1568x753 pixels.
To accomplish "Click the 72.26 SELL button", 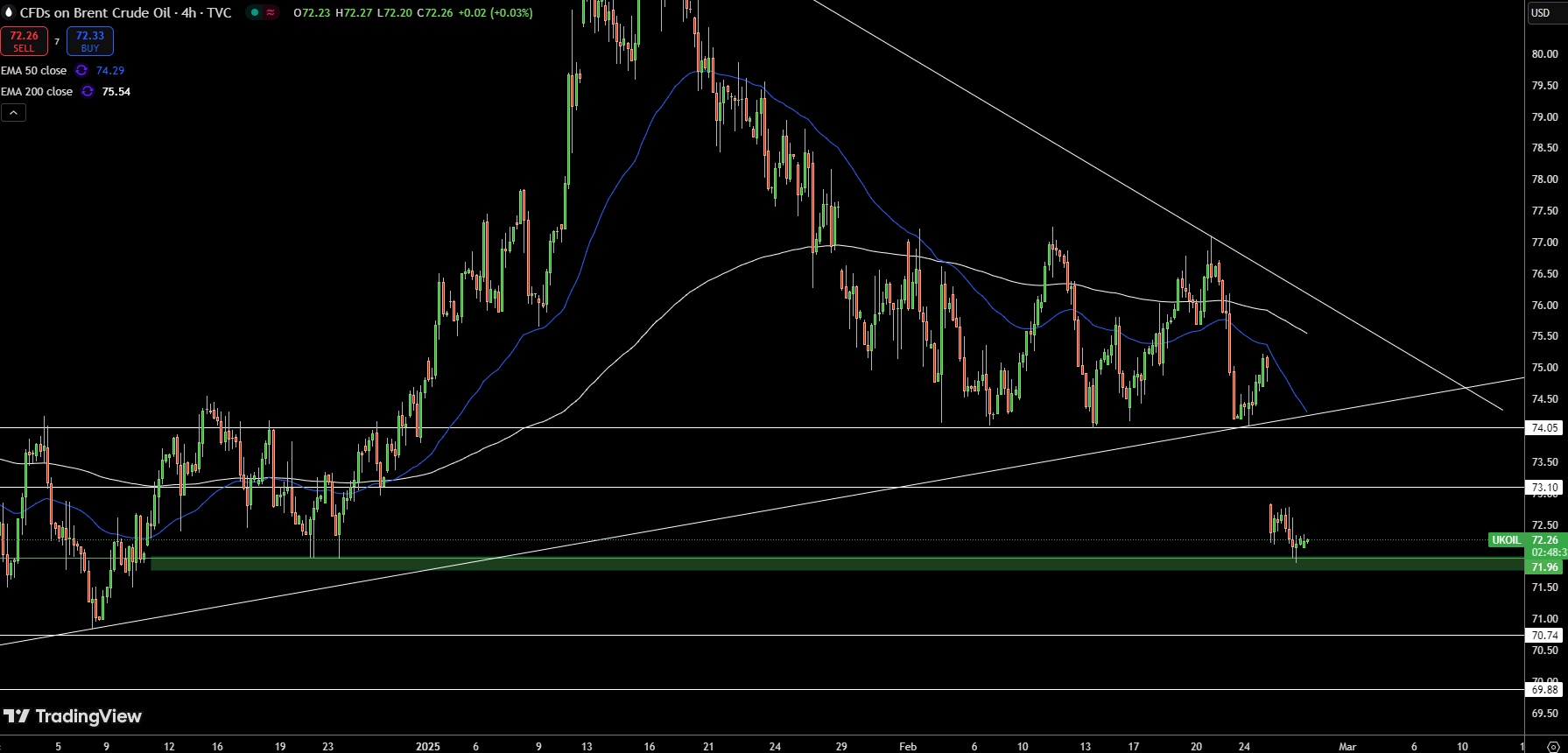I will pyautogui.click(x=24, y=41).
